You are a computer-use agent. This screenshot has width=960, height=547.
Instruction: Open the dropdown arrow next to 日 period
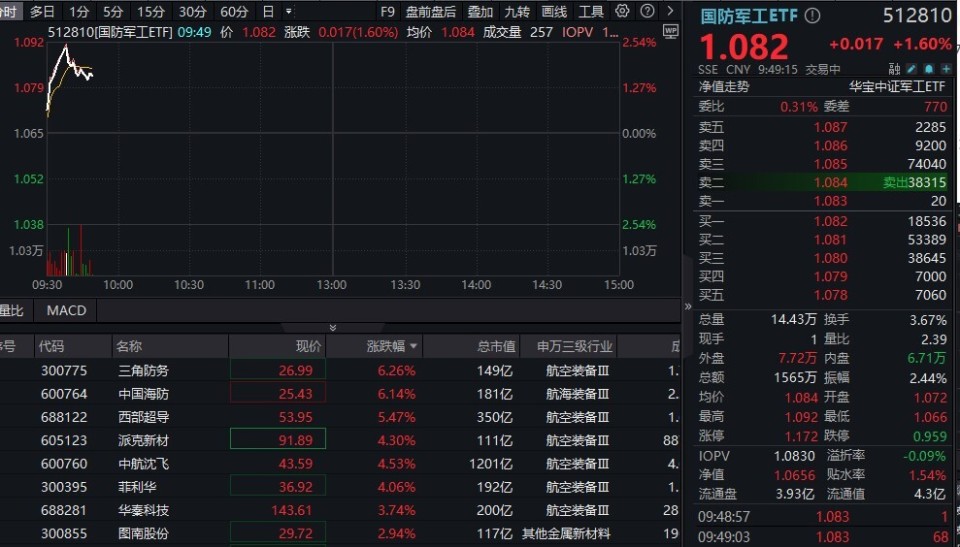288,11
